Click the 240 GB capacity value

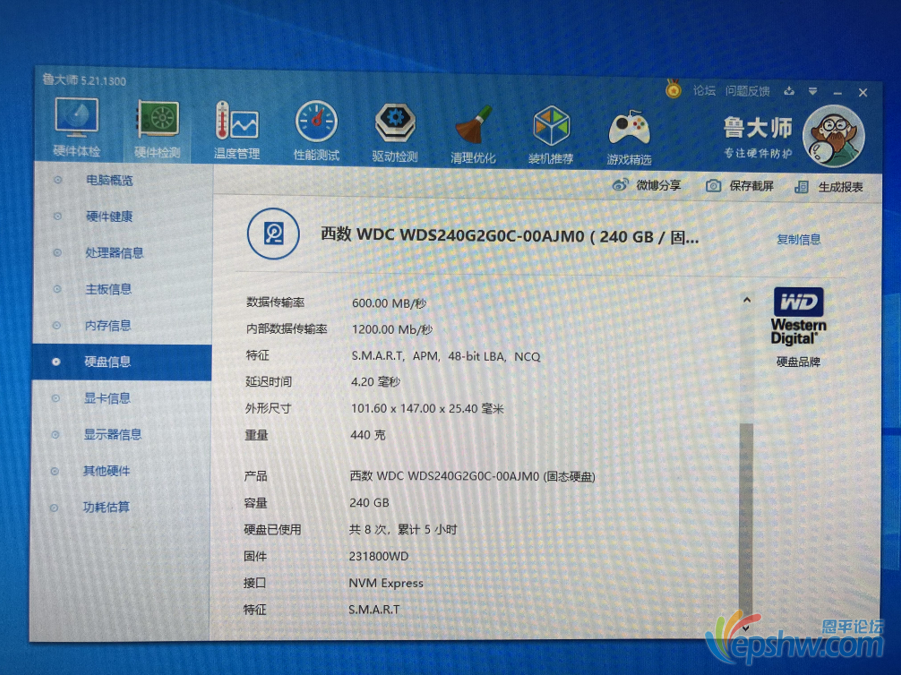(369, 503)
